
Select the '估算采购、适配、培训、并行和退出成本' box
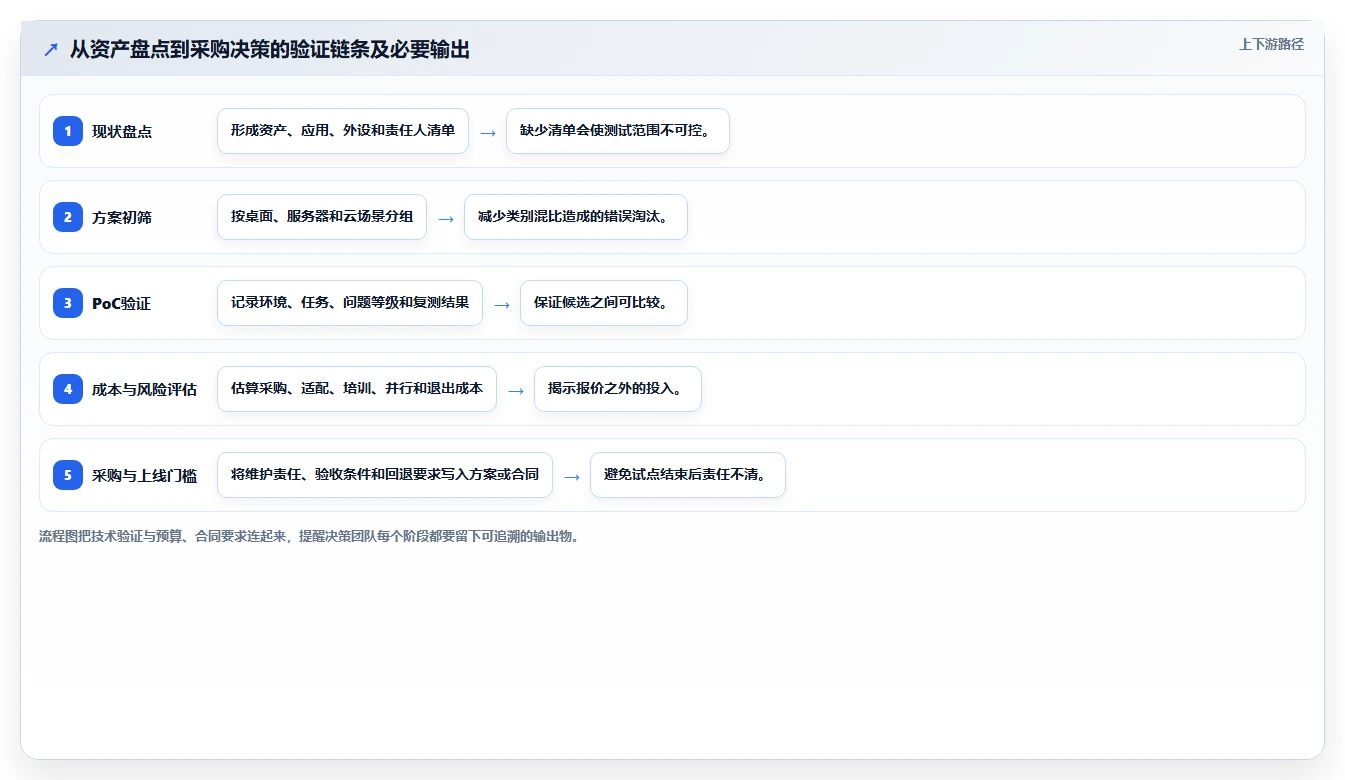(x=357, y=389)
